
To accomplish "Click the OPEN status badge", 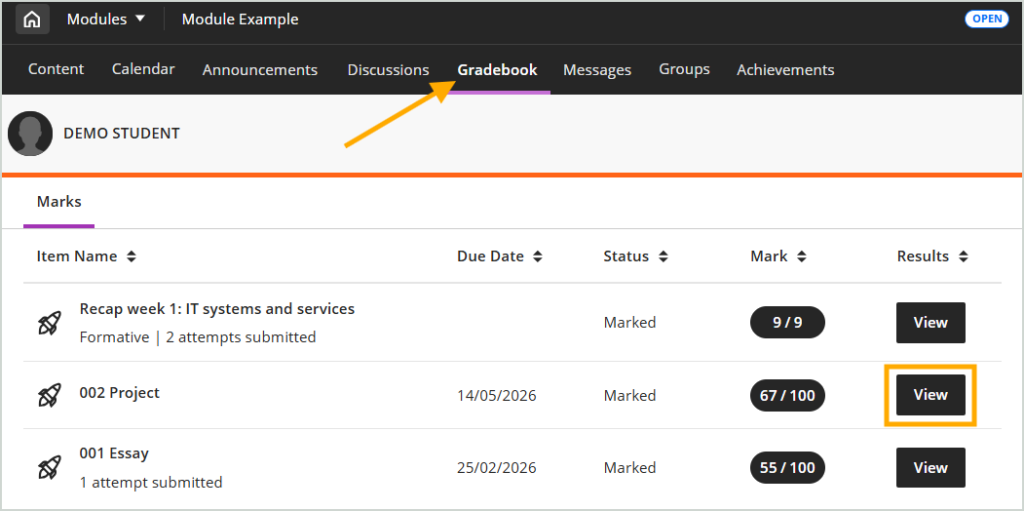I will click(x=987, y=19).
